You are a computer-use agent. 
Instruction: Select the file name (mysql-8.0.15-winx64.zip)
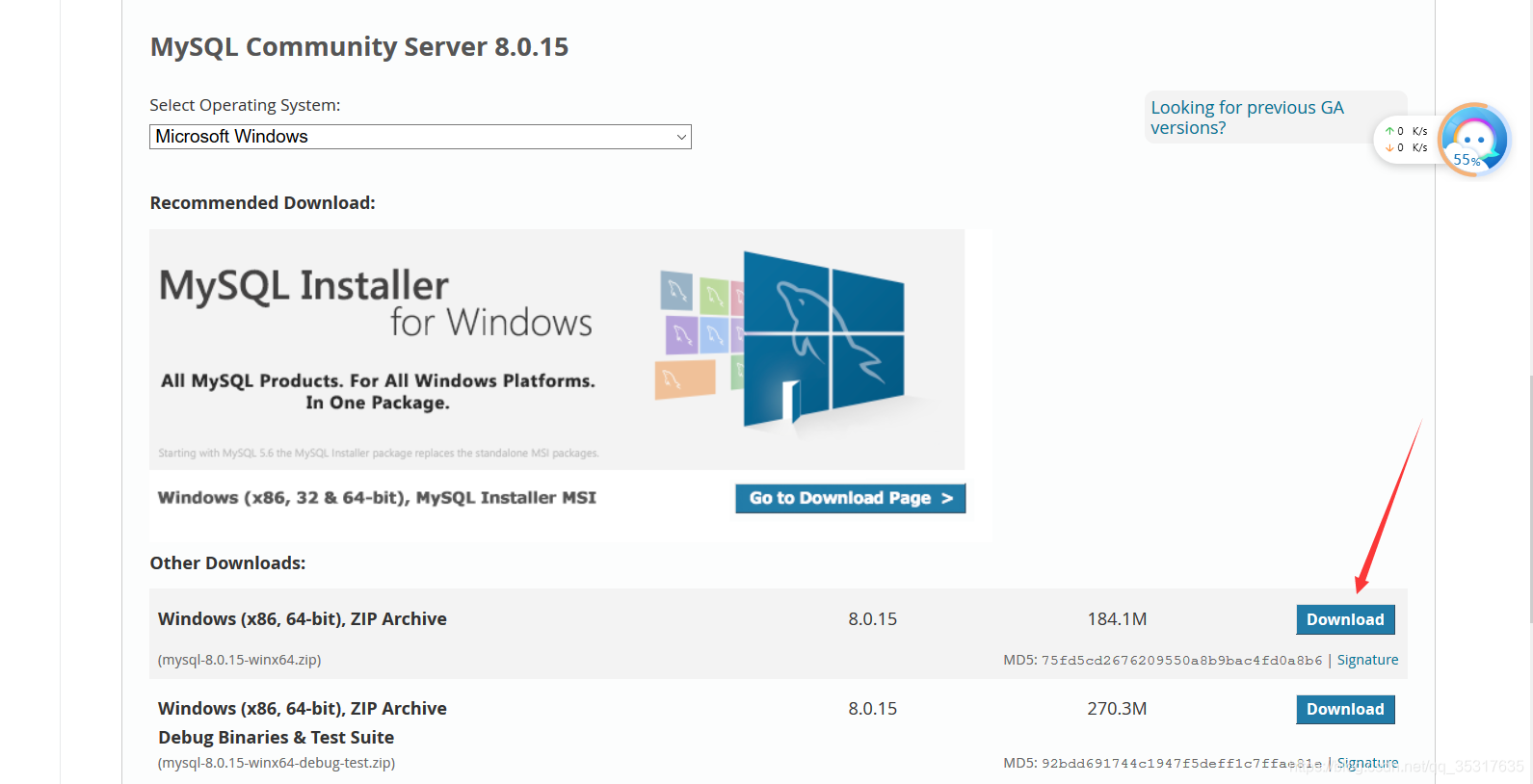pos(239,660)
